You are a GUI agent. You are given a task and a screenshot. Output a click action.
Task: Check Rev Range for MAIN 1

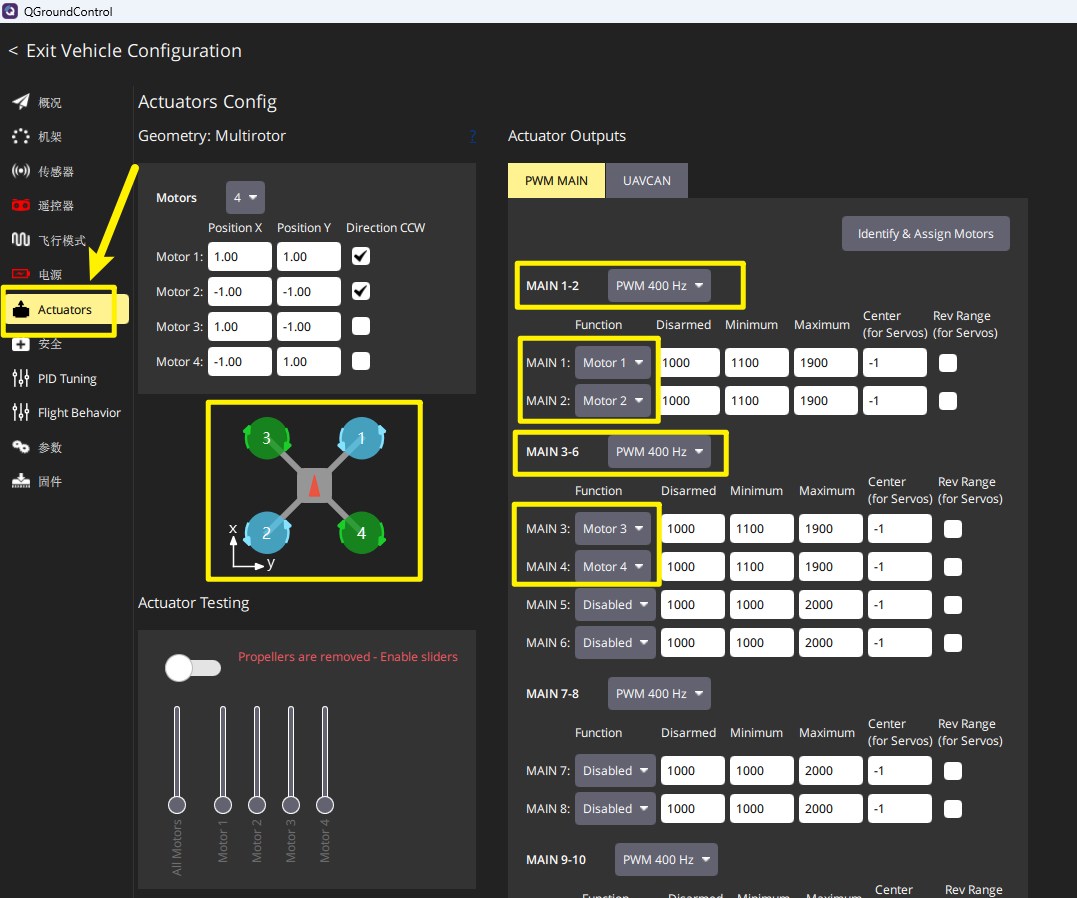948,363
